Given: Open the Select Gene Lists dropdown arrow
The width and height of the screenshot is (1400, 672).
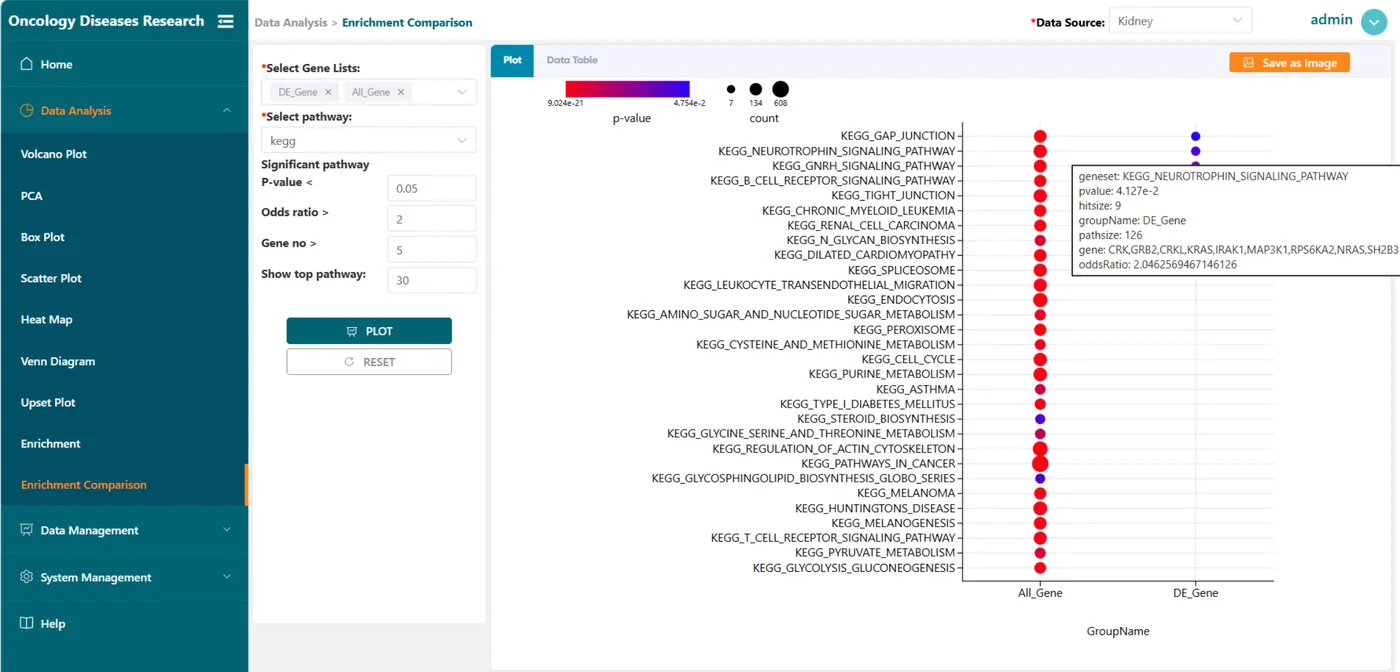Looking at the screenshot, I should tap(461, 92).
